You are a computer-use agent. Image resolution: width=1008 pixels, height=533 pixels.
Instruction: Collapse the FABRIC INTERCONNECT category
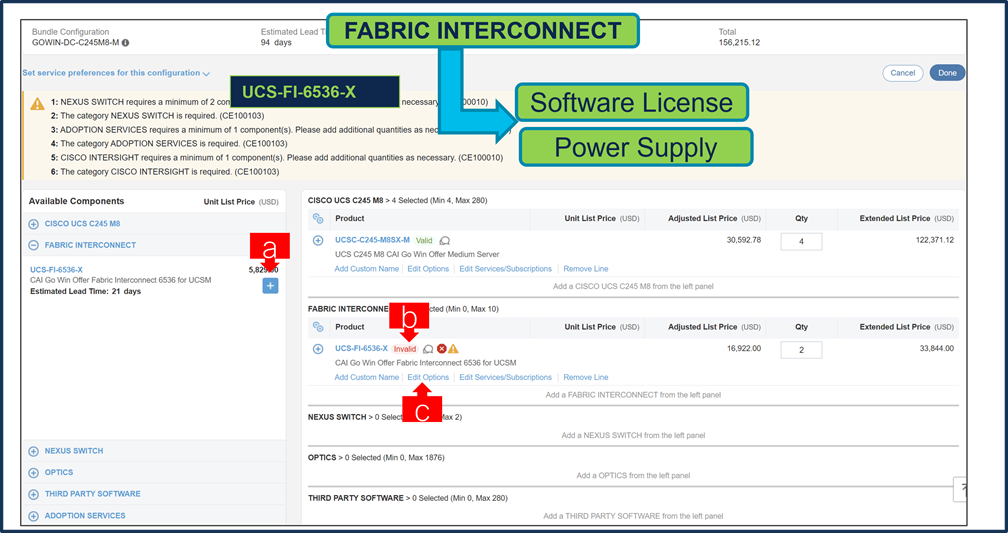33,246
